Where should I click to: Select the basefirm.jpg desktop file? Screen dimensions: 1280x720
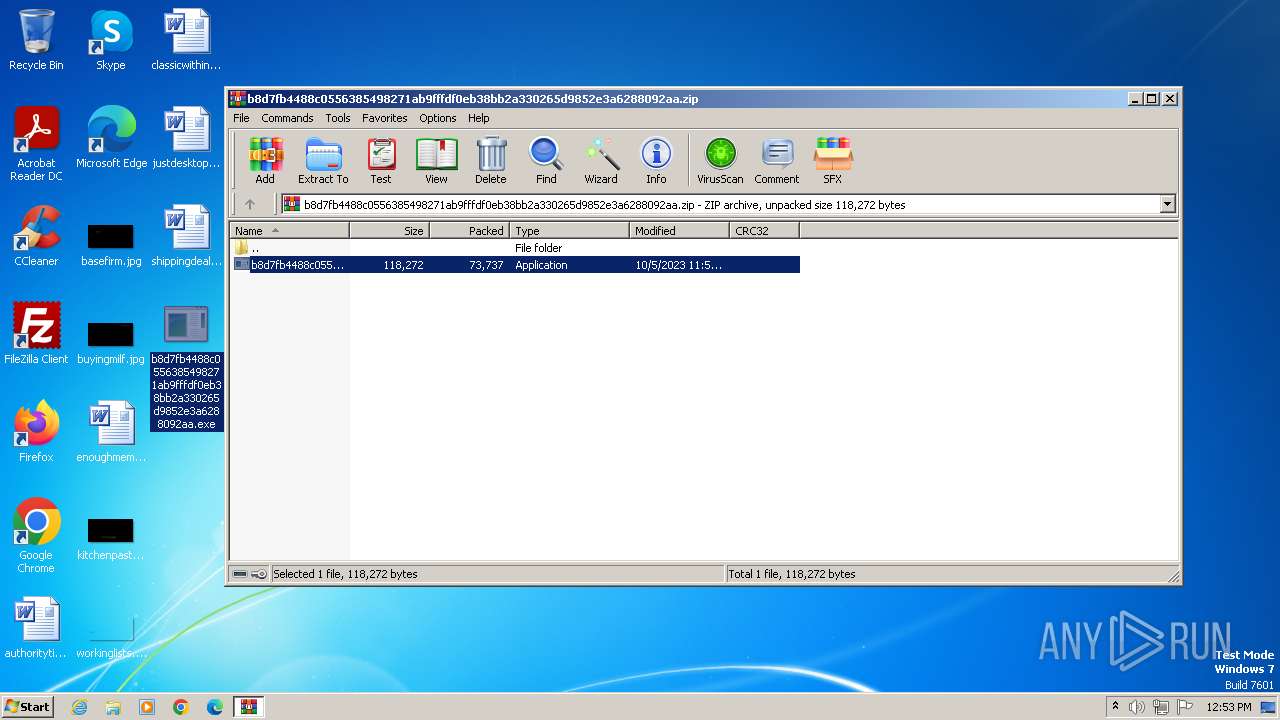click(111, 243)
